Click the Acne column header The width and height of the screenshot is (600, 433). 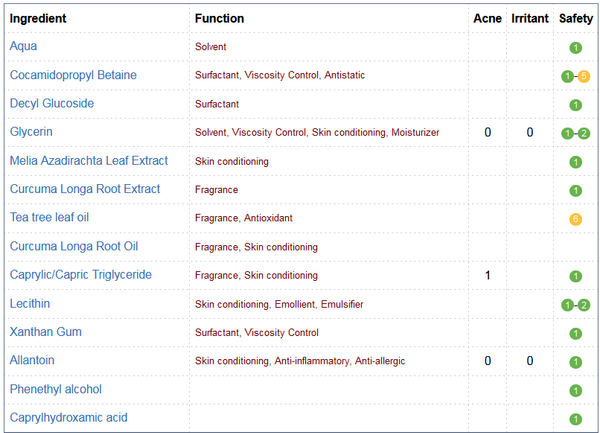(487, 18)
